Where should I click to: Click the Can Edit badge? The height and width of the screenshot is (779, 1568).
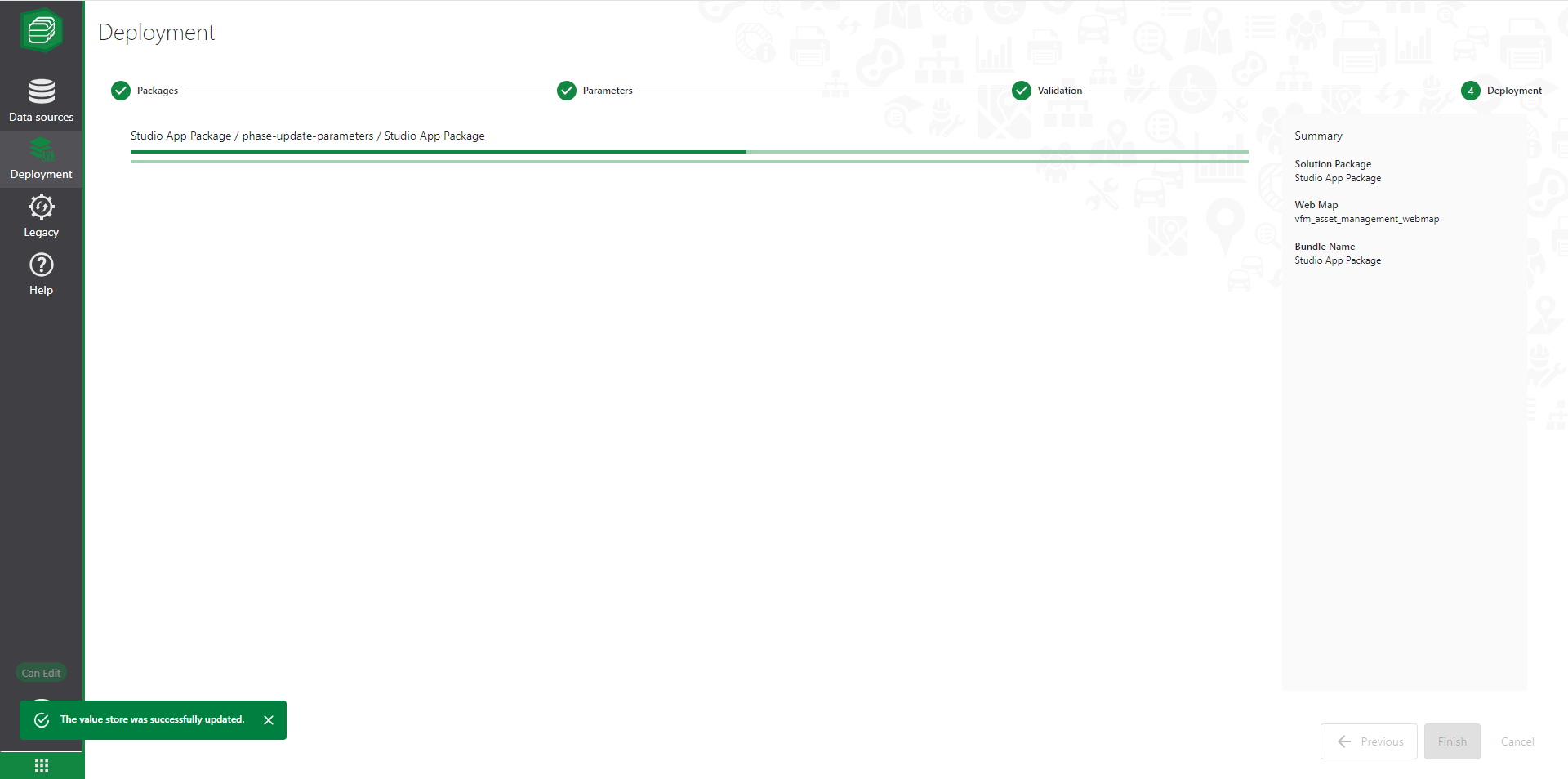point(41,673)
